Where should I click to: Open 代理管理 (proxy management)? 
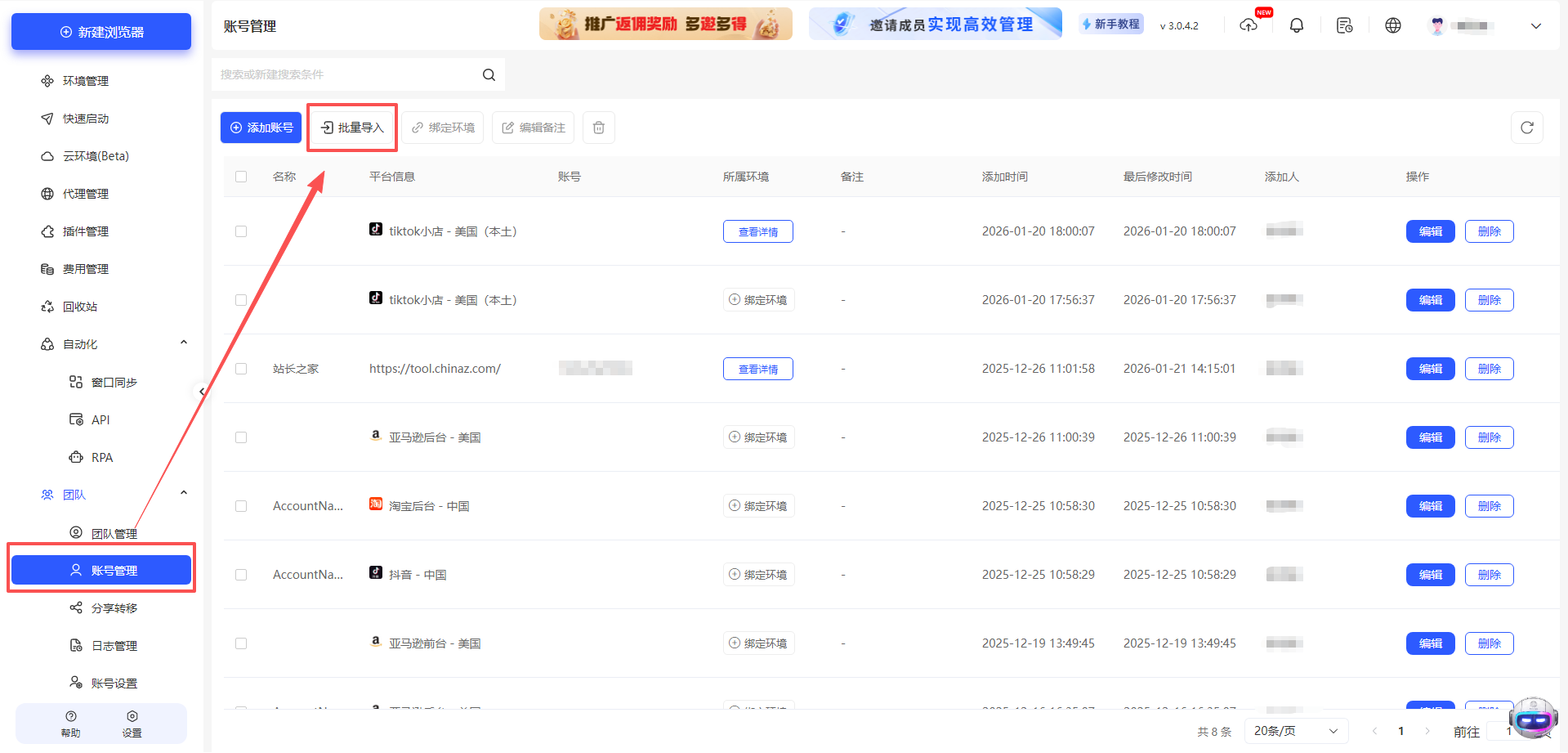(x=86, y=193)
